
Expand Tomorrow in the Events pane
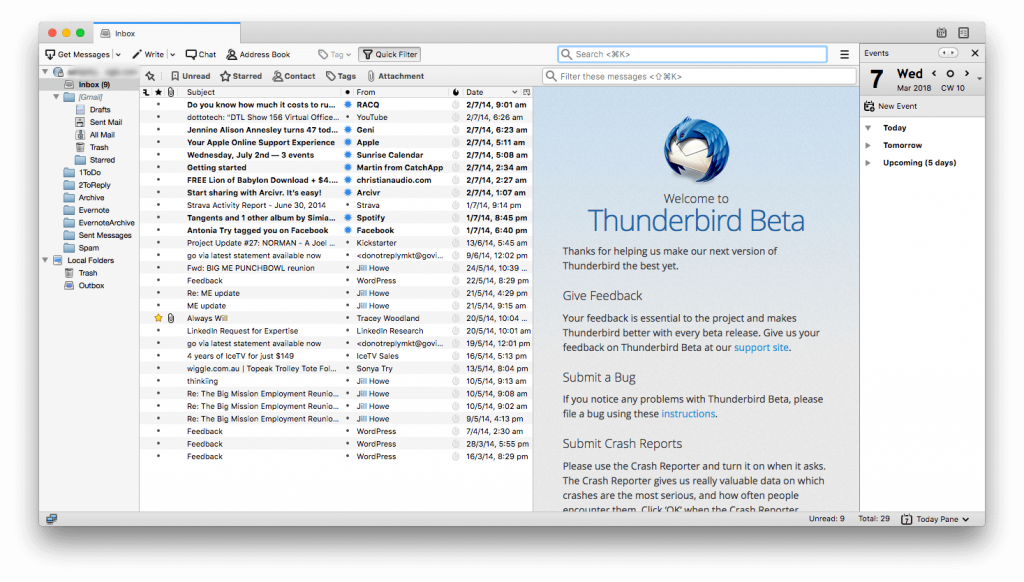click(867, 145)
